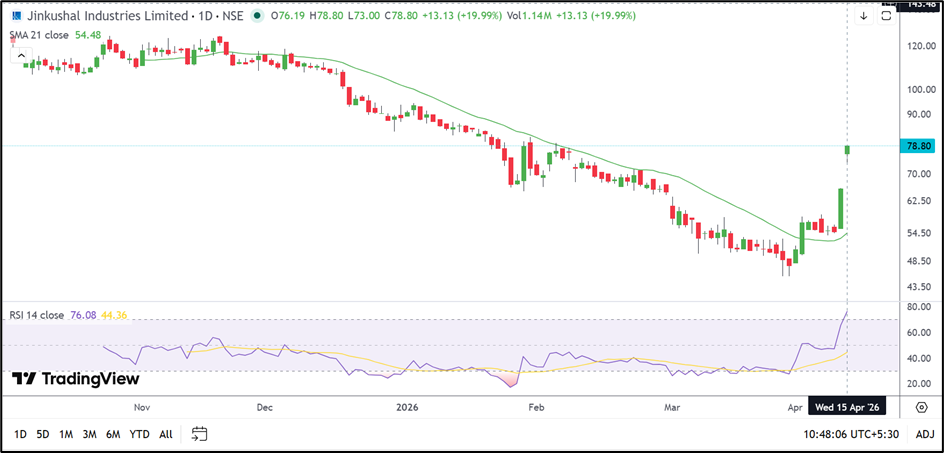Click the Wed 15 Apr '26 date marker
Image resolution: width=944 pixels, height=453 pixels.
[x=847, y=407]
